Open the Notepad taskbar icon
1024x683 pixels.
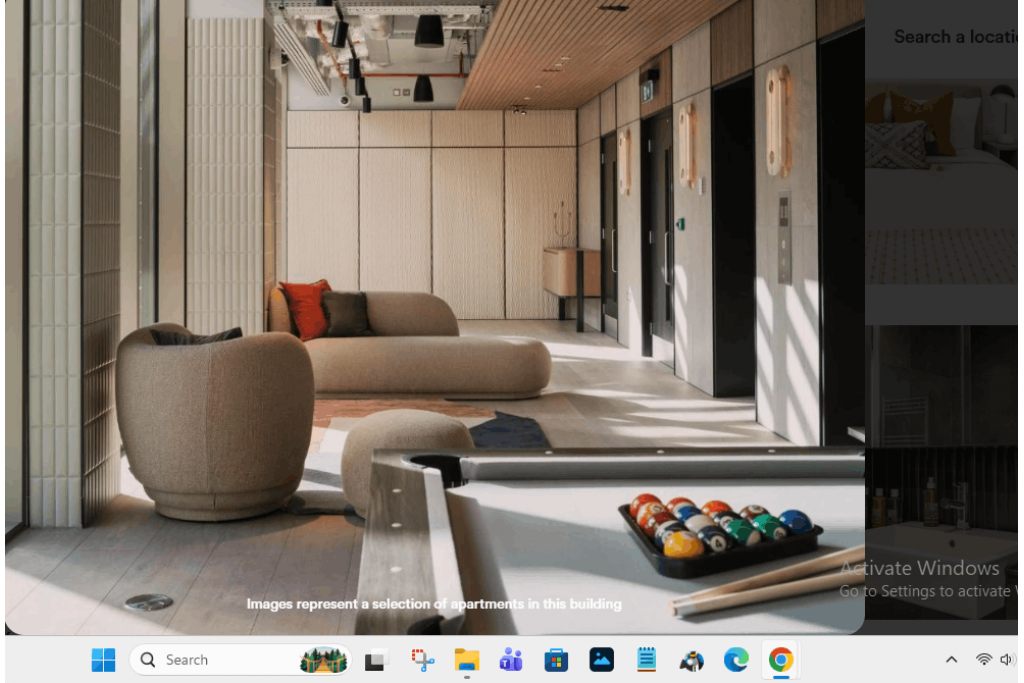point(646,660)
